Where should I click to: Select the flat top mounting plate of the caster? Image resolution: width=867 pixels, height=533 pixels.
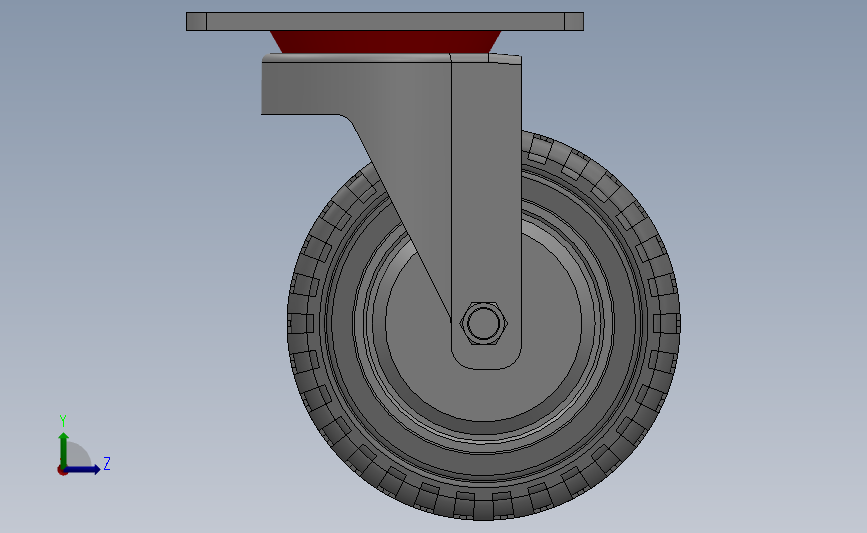[x=385, y=22]
